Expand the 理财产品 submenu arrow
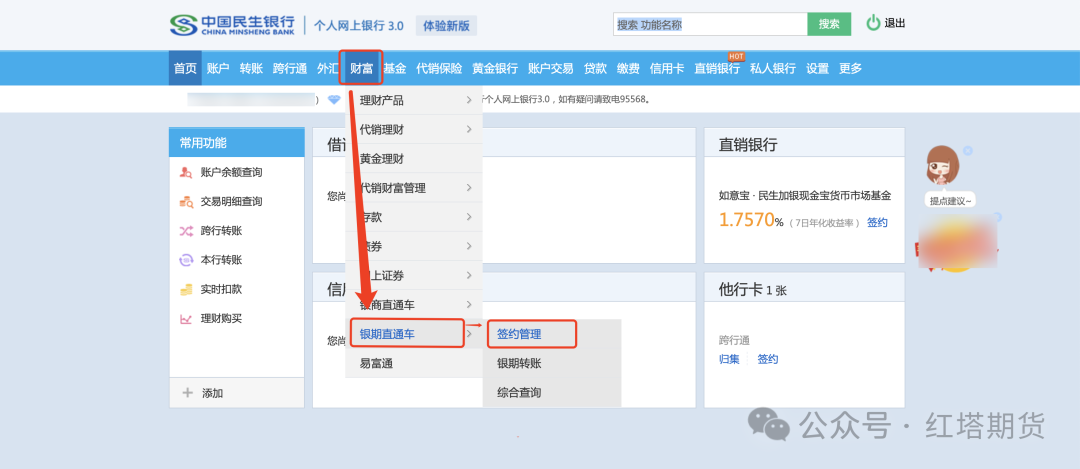 (469, 101)
